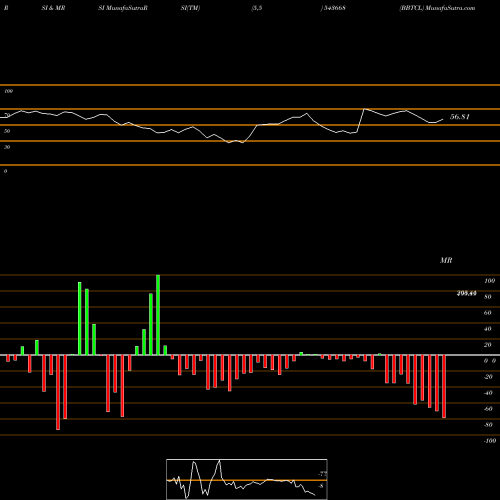Click the deepest red MR histogram bar

(58, 392)
